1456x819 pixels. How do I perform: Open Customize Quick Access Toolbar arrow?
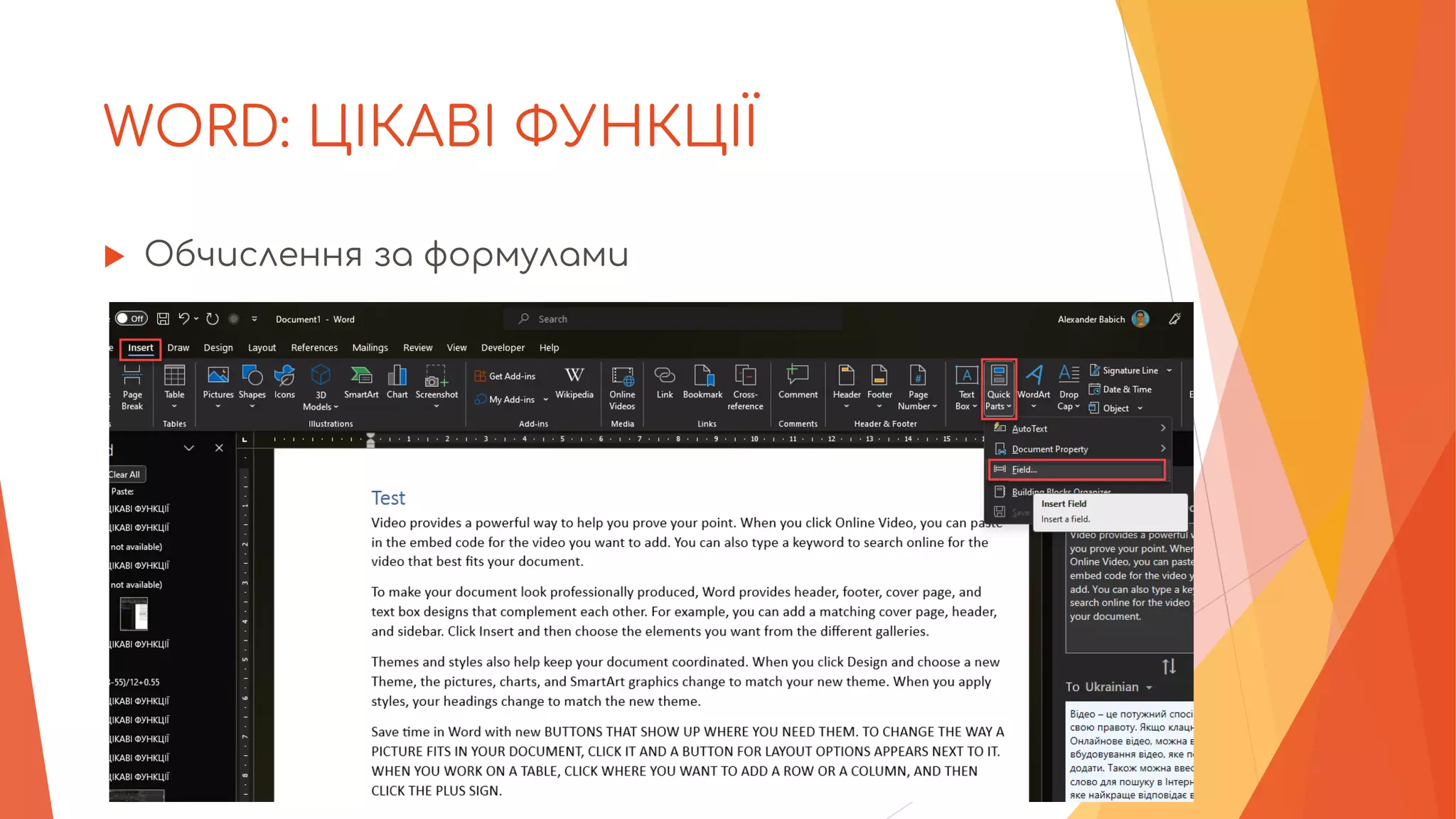[255, 319]
